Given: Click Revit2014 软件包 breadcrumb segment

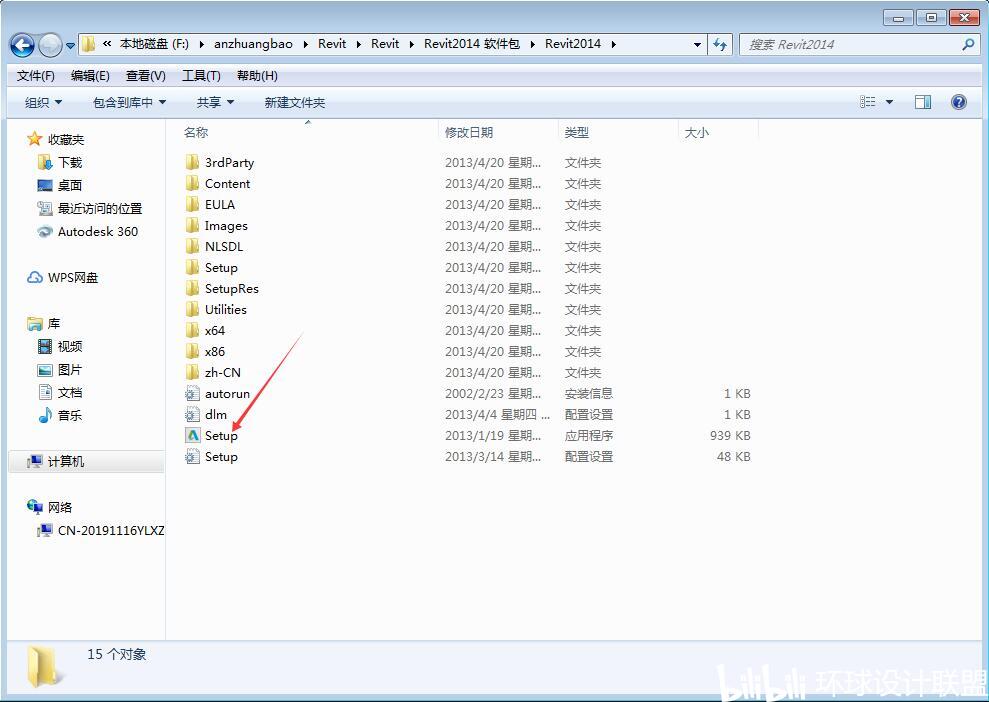Looking at the screenshot, I should (x=472, y=44).
